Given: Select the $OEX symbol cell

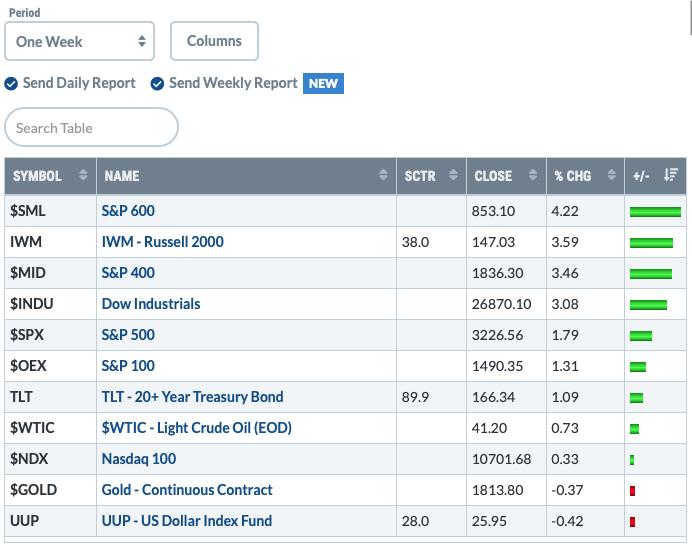Looking at the screenshot, I should point(50,366).
